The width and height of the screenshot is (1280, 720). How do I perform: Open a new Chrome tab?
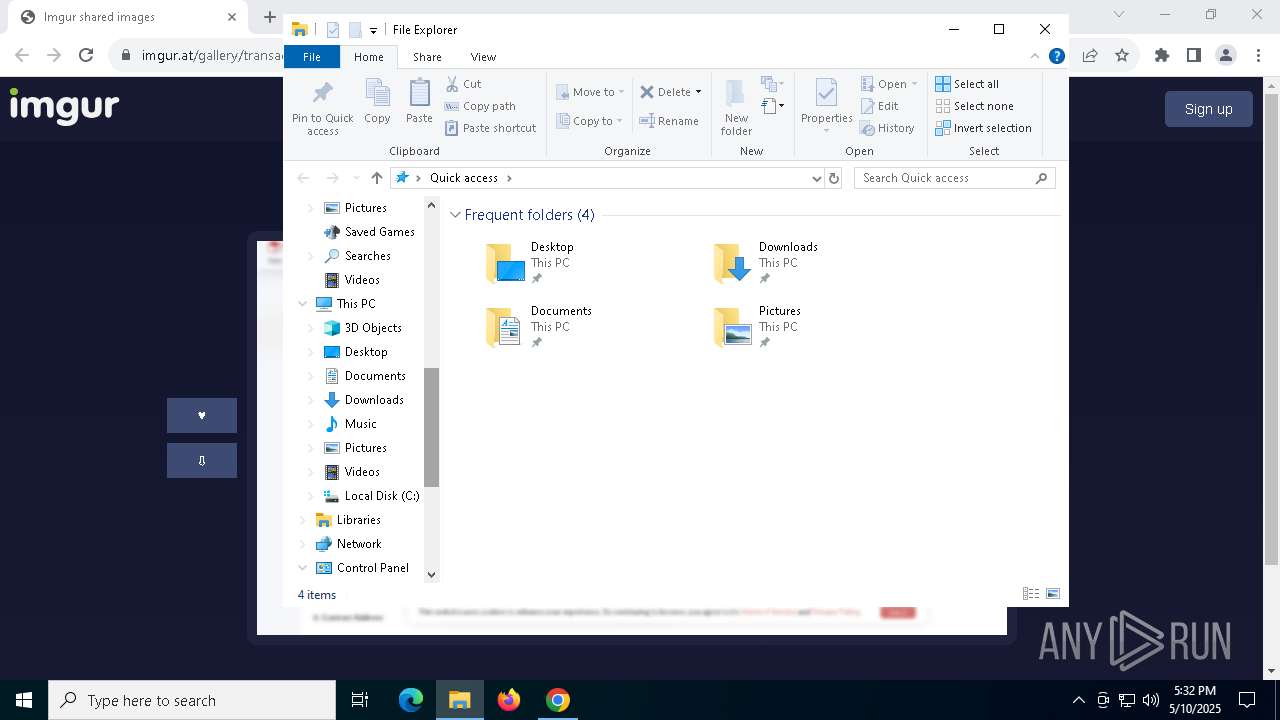pos(269,17)
